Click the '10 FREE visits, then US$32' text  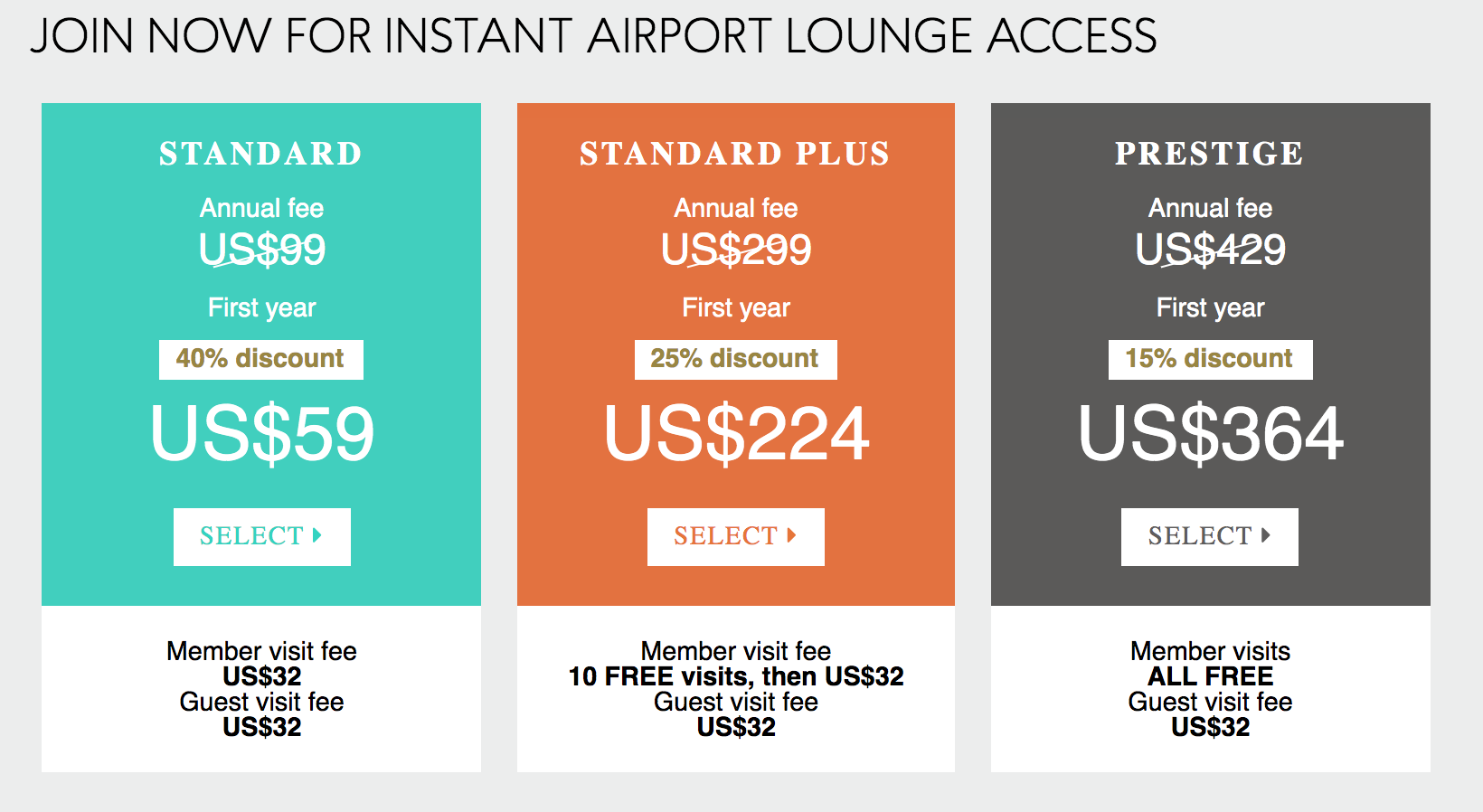pyautogui.click(x=736, y=676)
